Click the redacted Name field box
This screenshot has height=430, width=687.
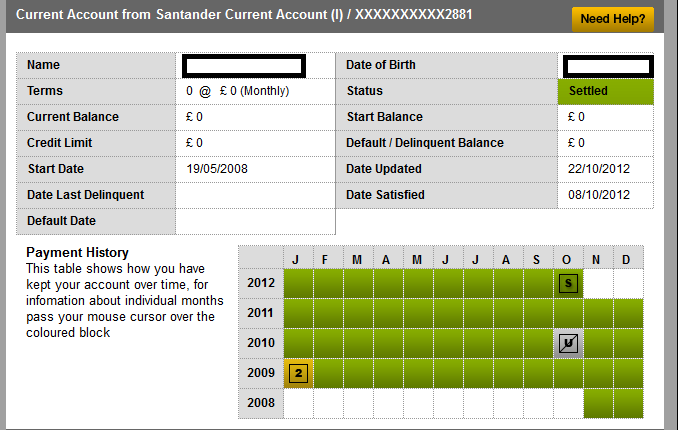[244, 66]
